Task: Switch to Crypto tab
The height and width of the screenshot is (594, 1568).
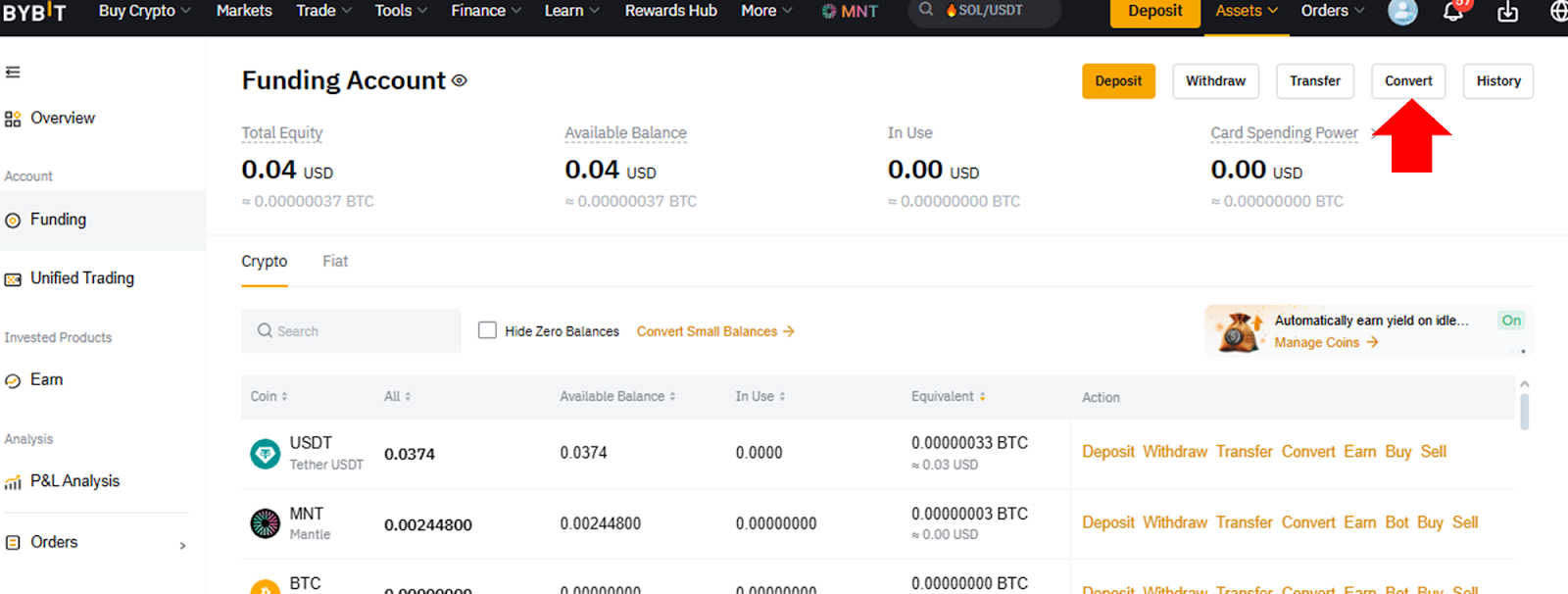Action: pos(265,262)
